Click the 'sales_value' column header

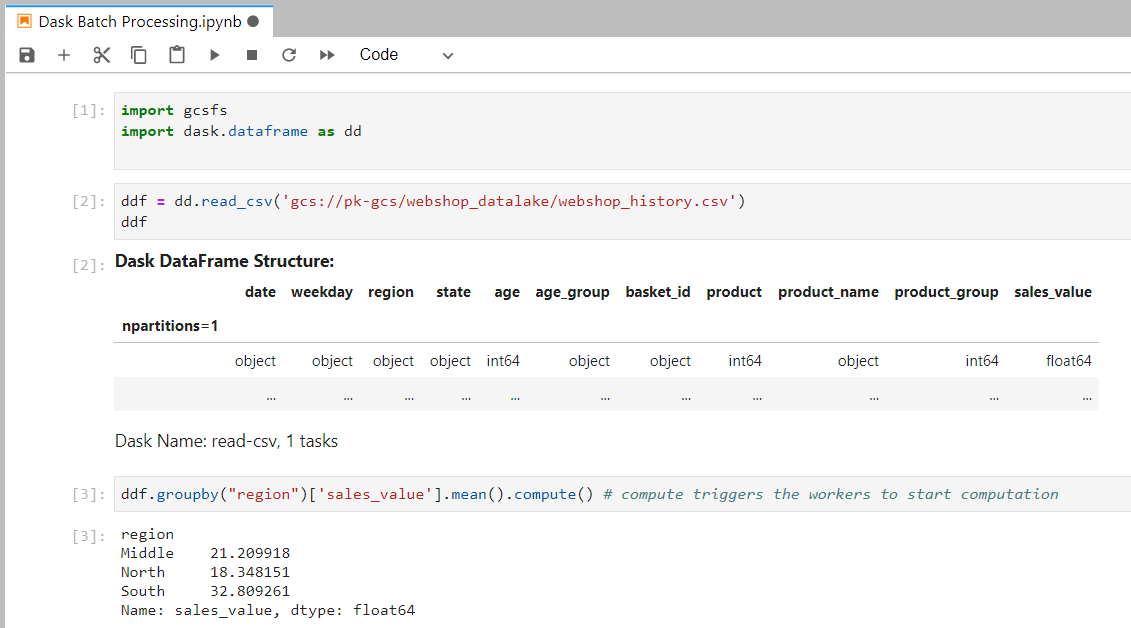point(1053,292)
